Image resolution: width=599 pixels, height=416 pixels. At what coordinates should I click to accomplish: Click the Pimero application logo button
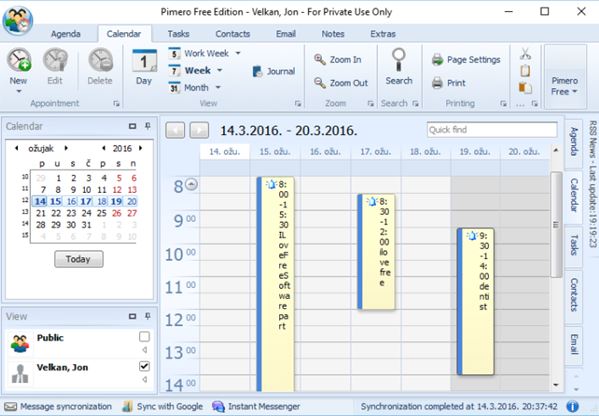tap(18, 20)
